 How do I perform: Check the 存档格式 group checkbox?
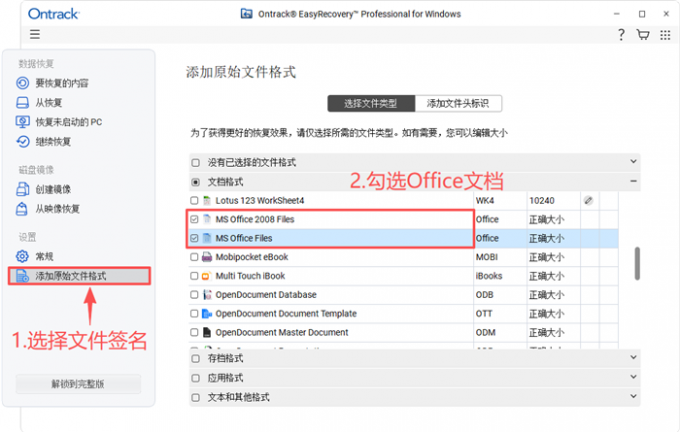pos(196,359)
